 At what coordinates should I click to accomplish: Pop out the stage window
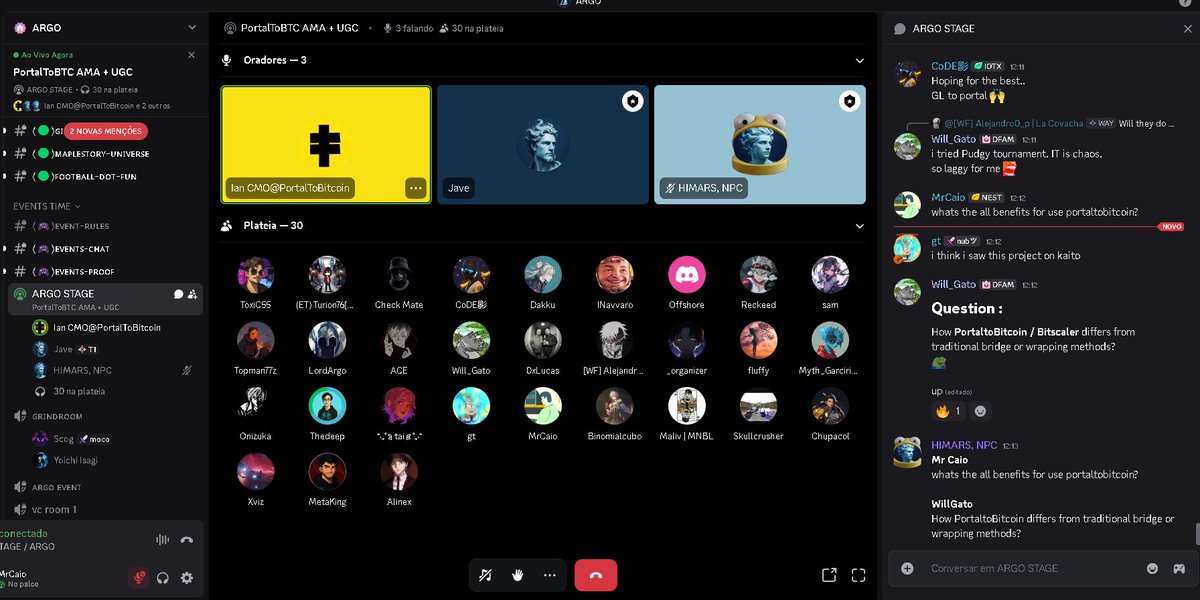coord(829,575)
